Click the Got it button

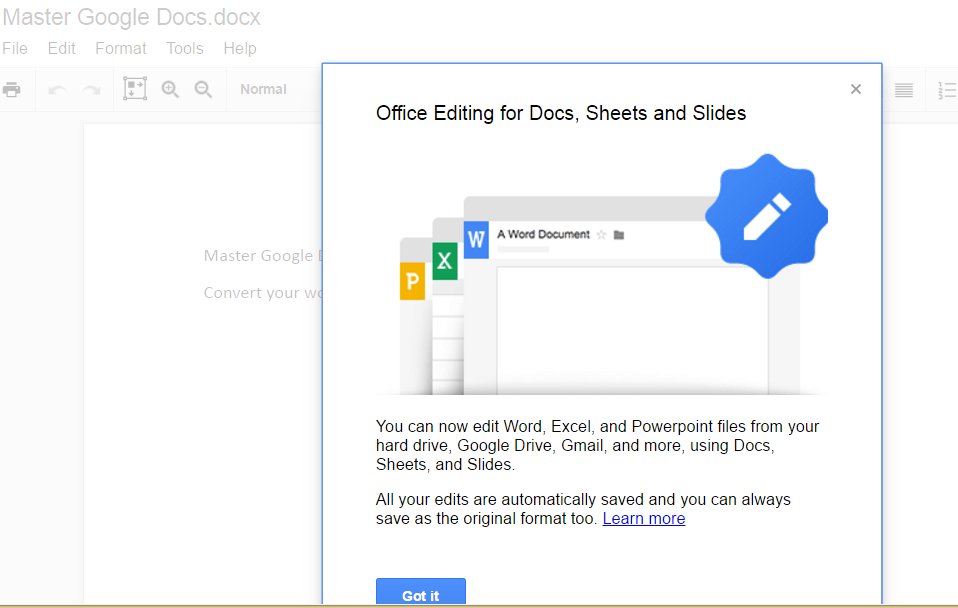pos(421,592)
